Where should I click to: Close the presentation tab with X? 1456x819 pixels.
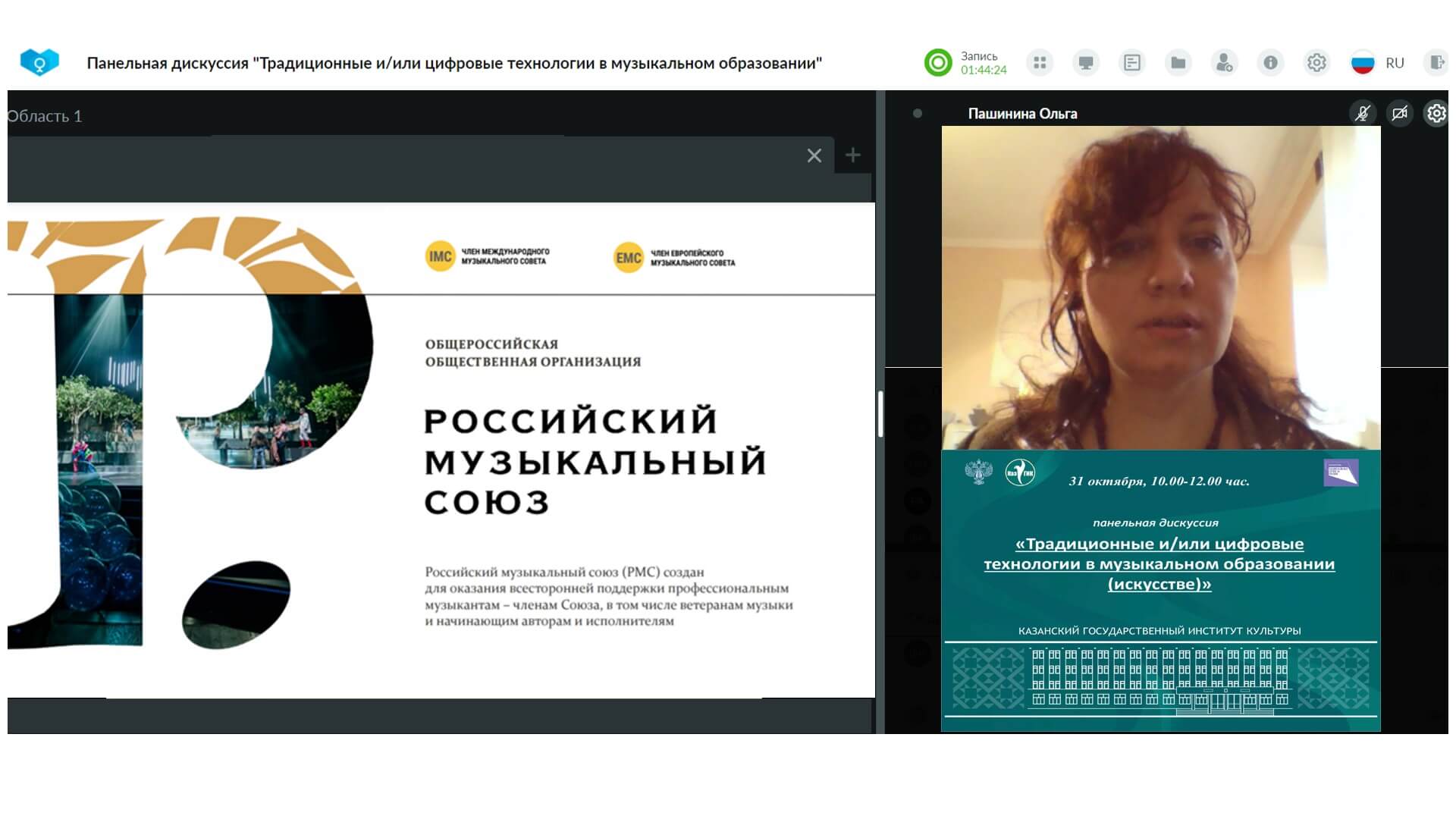[x=814, y=155]
